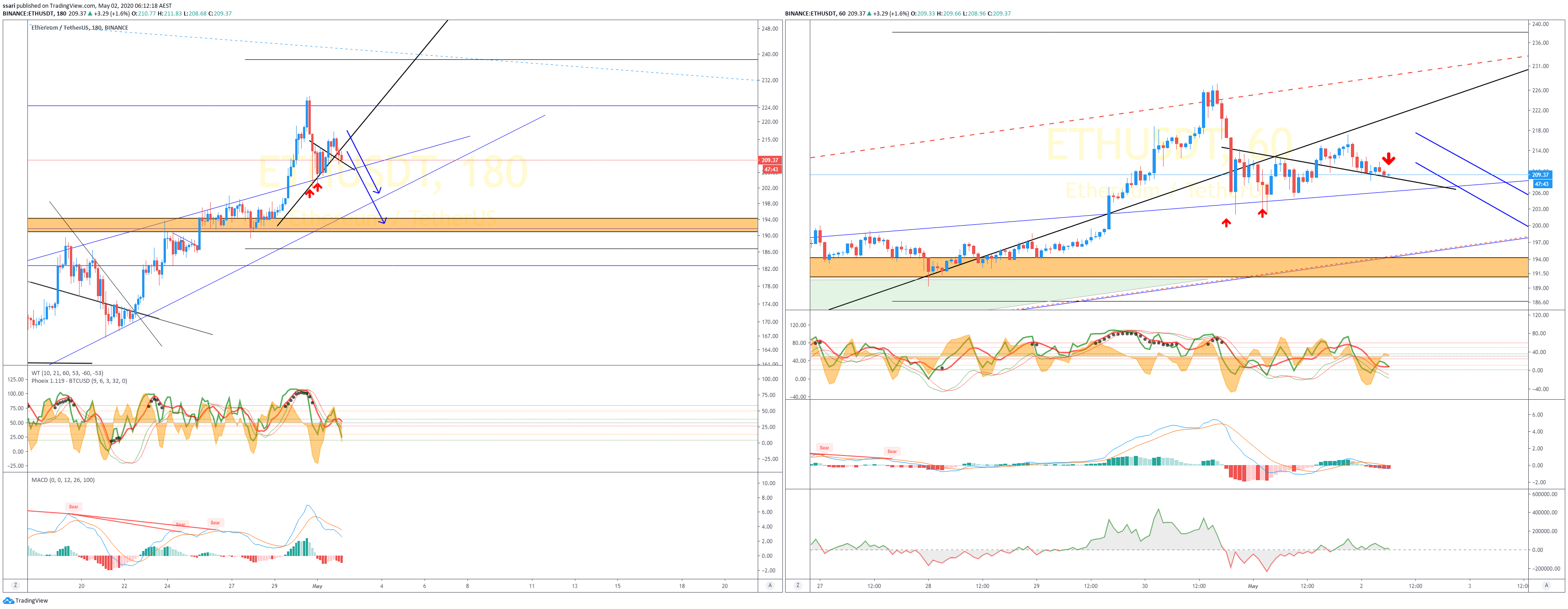
Task: Click the May label on the 60 chart time axis
Action: tap(1253, 586)
